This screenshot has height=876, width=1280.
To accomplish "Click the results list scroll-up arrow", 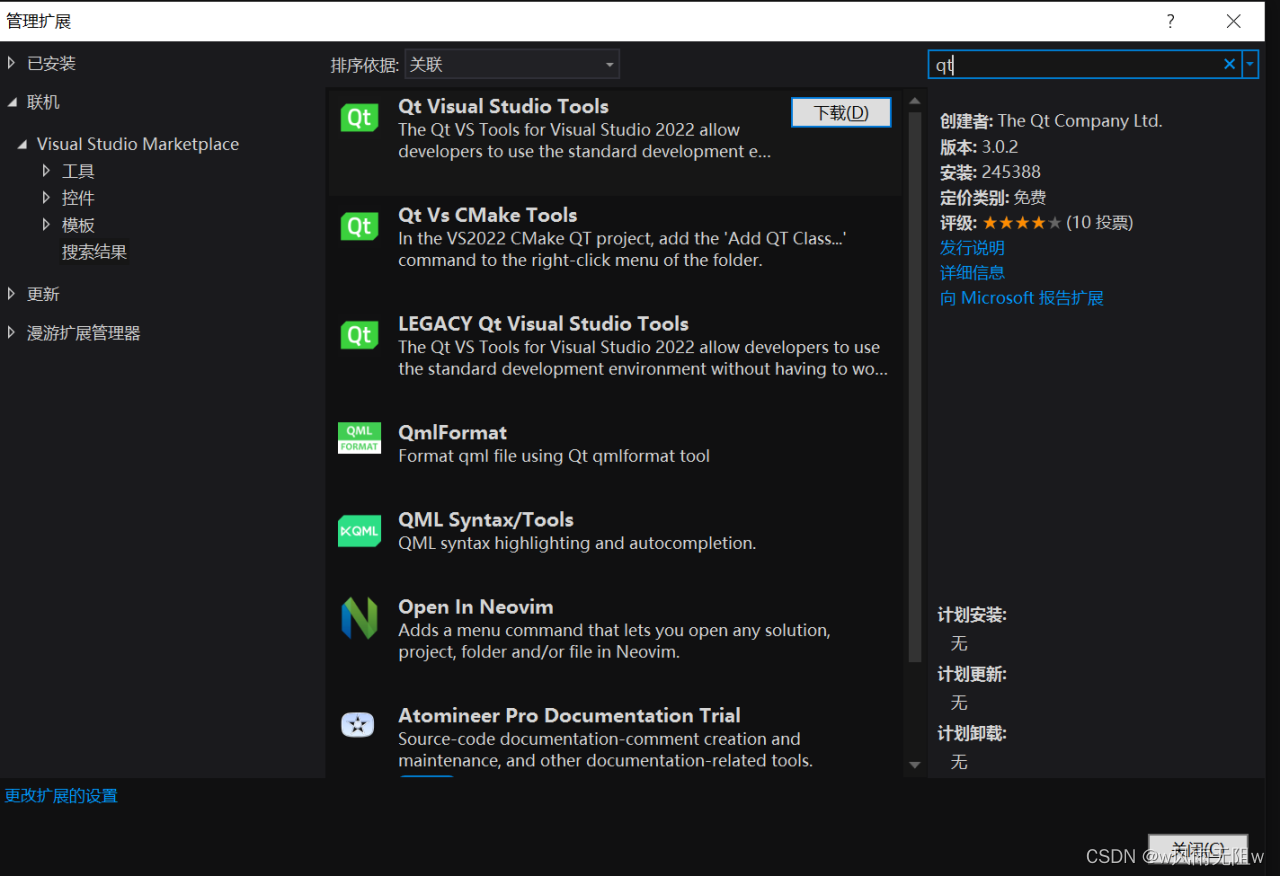I will pyautogui.click(x=914, y=101).
